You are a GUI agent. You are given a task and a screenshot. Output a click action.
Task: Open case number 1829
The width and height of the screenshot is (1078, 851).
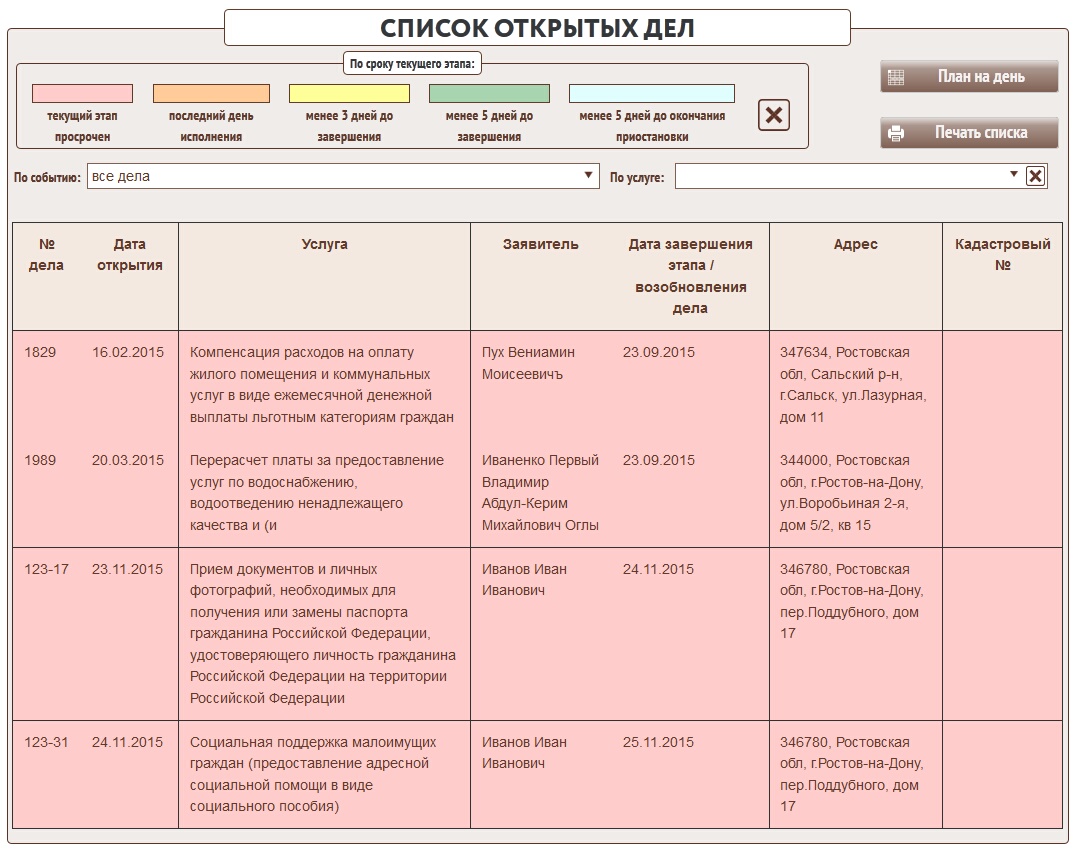pyautogui.click(x=40, y=352)
